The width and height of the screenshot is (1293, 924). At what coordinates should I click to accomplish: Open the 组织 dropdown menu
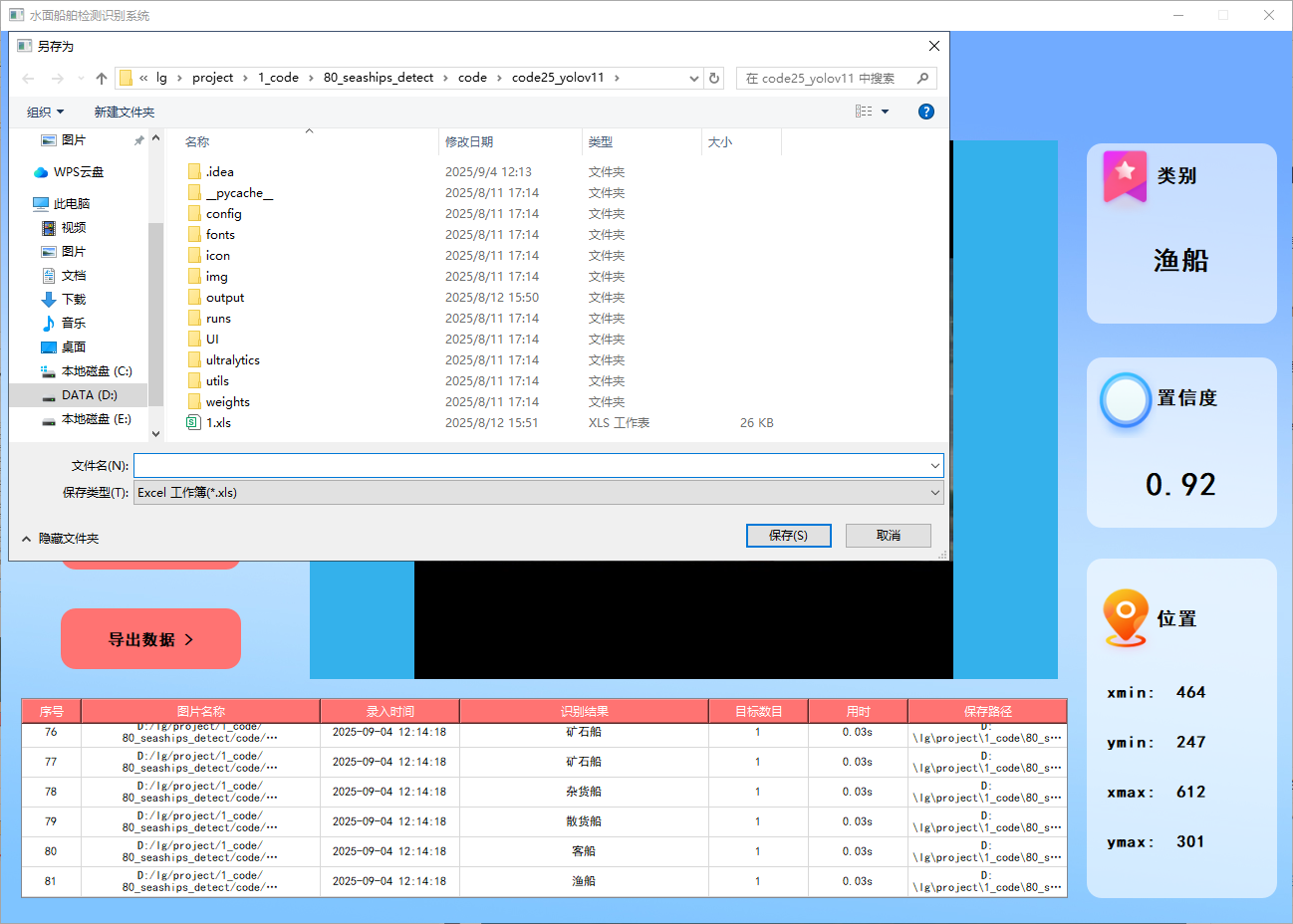45,112
